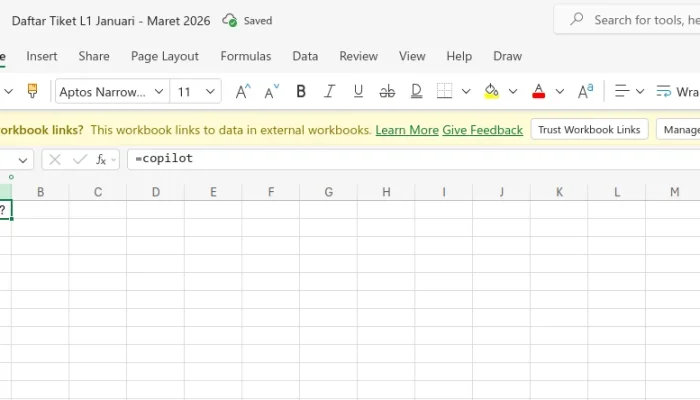Toggle strikethrough formatting
Image resolution: width=700 pixels, height=400 pixels.
387,92
